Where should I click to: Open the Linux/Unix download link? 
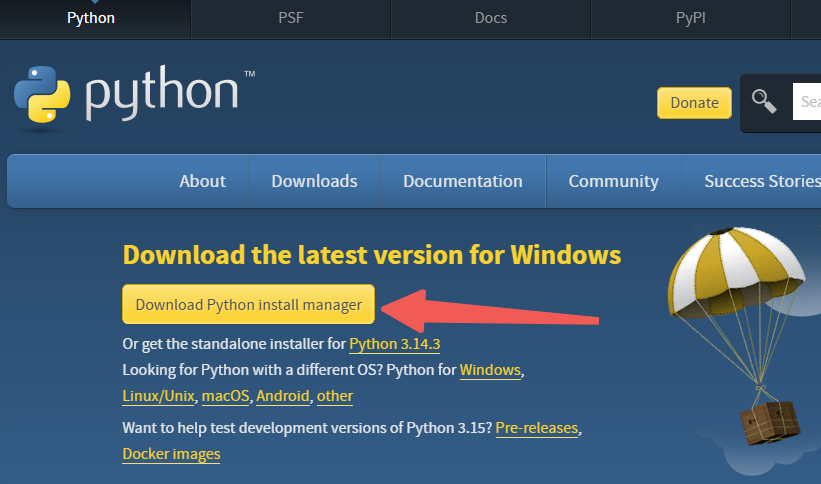coord(158,396)
